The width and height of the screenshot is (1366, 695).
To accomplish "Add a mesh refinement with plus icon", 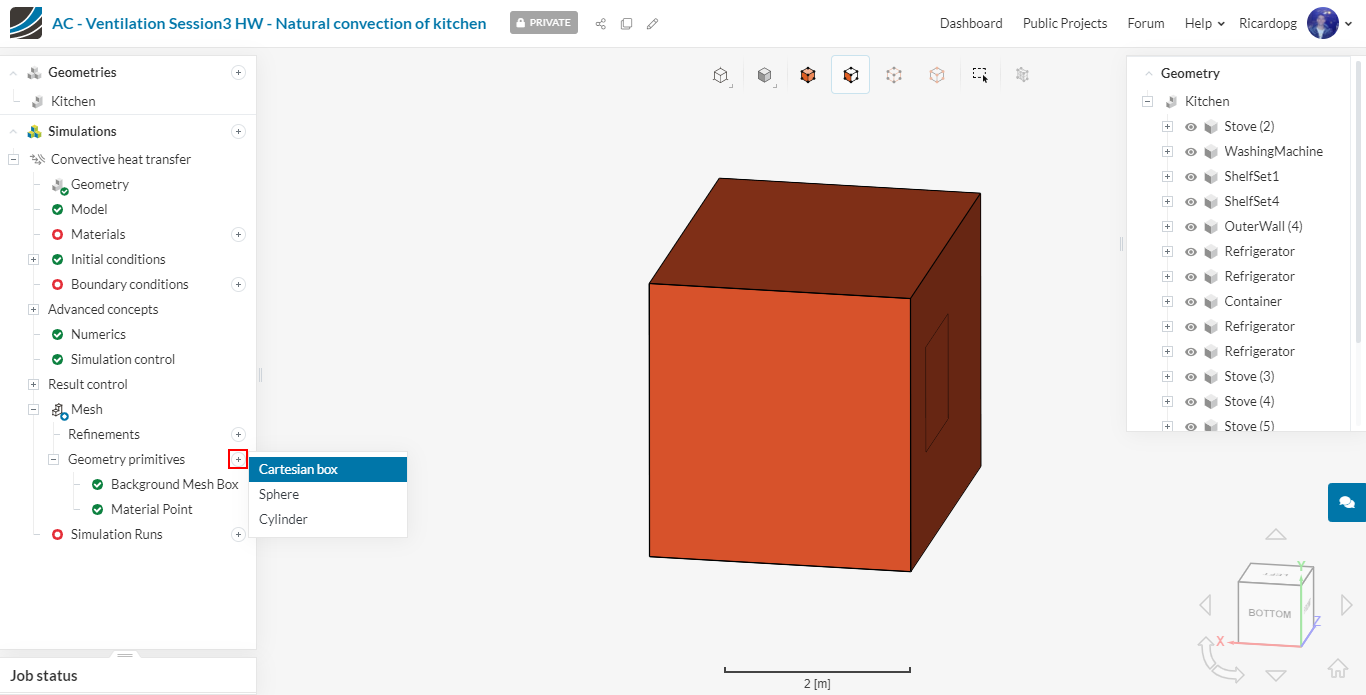I will pyautogui.click(x=238, y=434).
